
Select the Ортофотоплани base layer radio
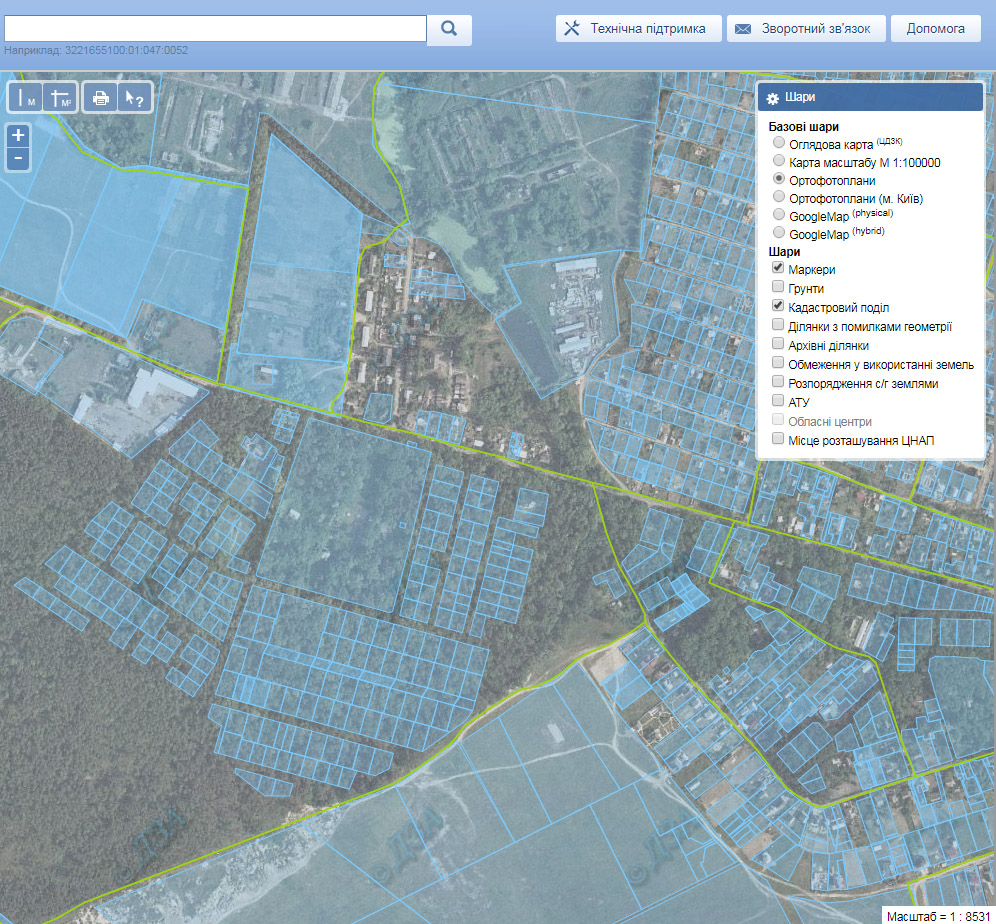coord(779,178)
